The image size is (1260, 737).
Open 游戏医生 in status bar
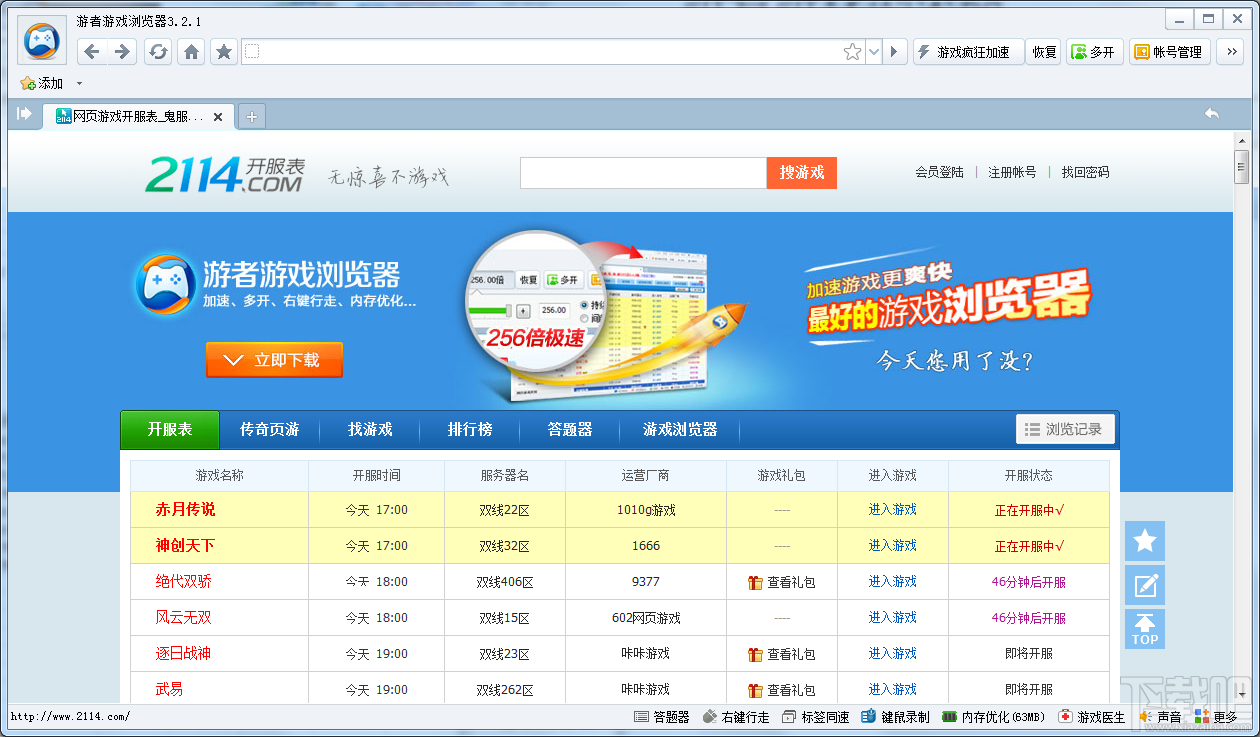pos(1092,717)
